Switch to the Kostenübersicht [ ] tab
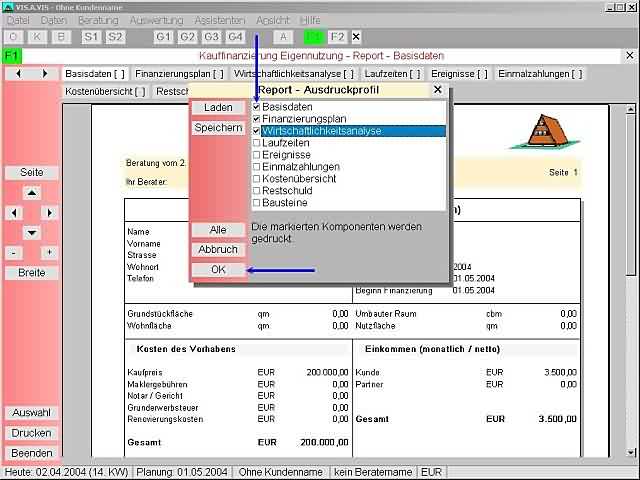640x480 pixels. [x=105, y=91]
